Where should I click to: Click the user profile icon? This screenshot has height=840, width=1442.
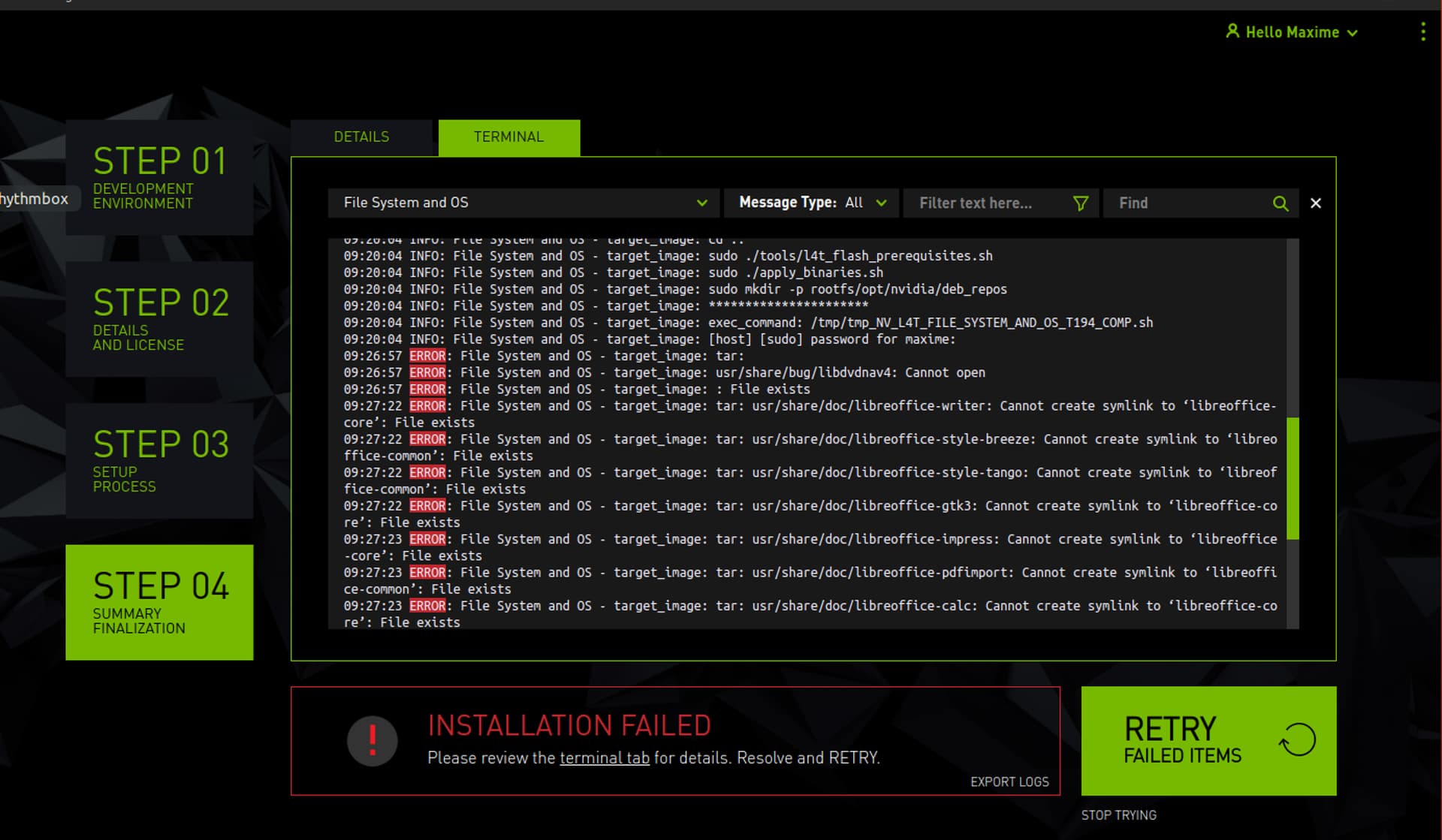point(1232,32)
